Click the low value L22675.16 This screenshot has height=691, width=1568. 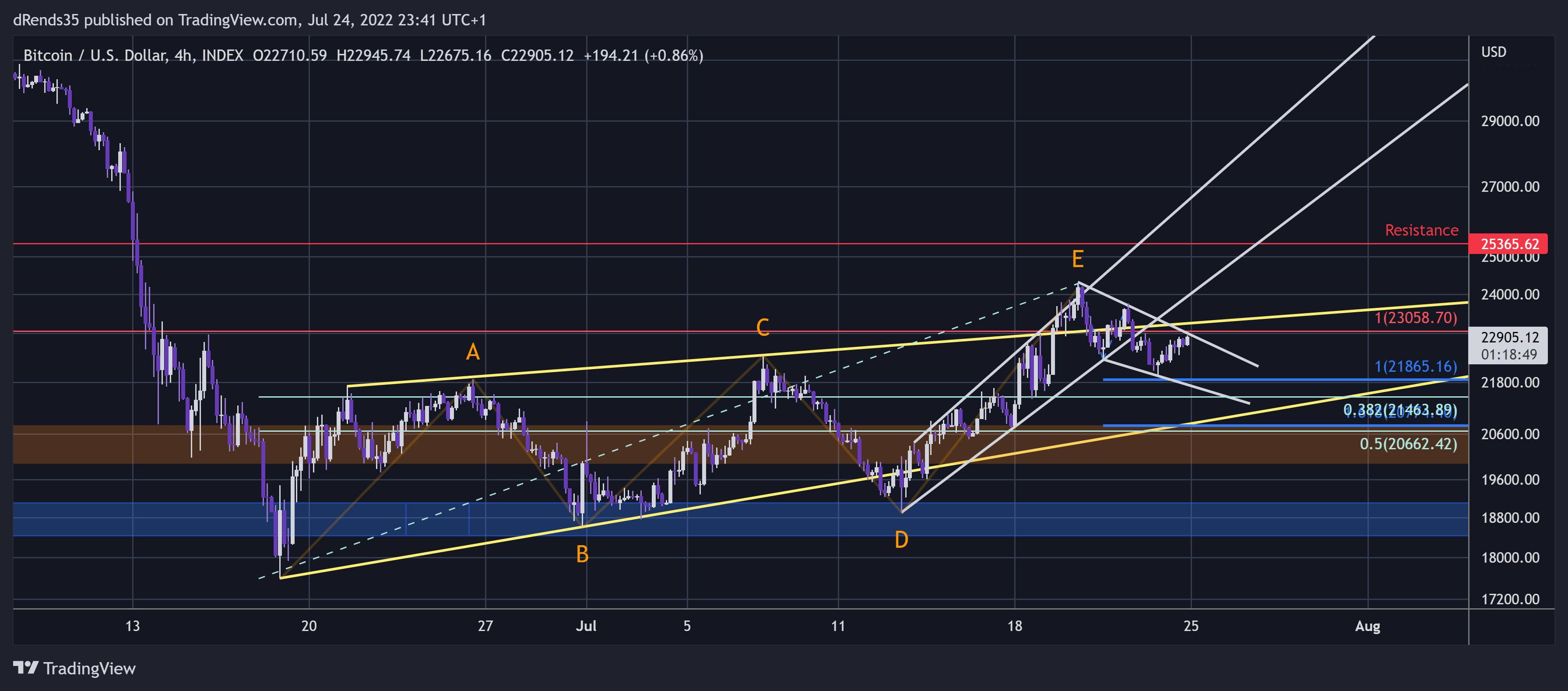tap(455, 56)
